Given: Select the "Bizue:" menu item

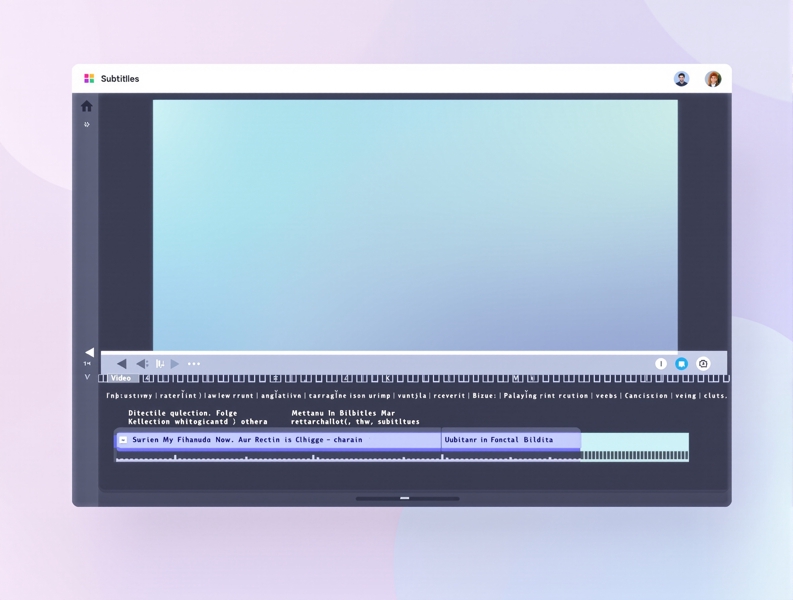Looking at the screenshot, I should tap(484, 396).
